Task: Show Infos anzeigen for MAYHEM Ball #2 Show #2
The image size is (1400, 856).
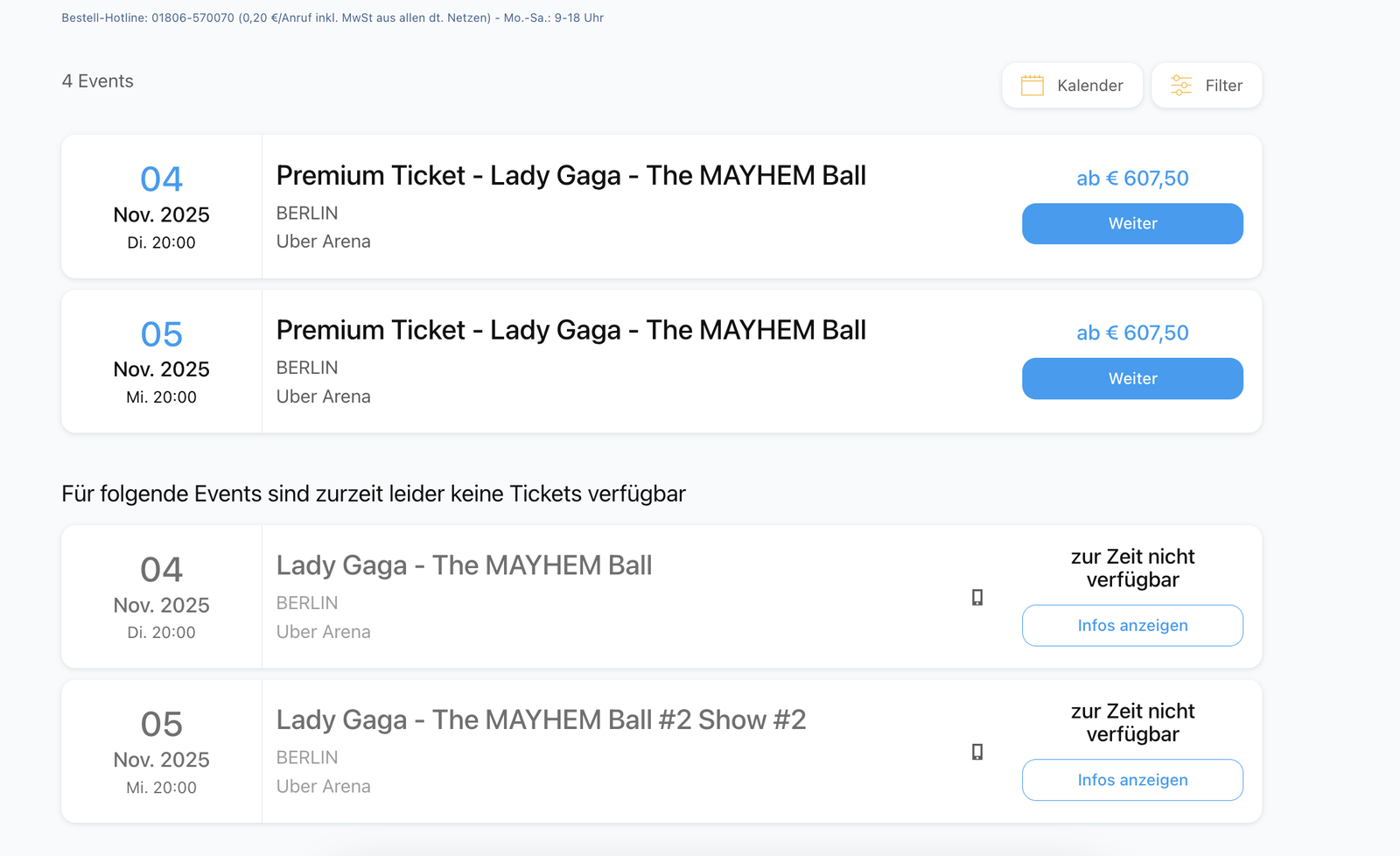Action: pyautogui.click(x=1132, y=780)
